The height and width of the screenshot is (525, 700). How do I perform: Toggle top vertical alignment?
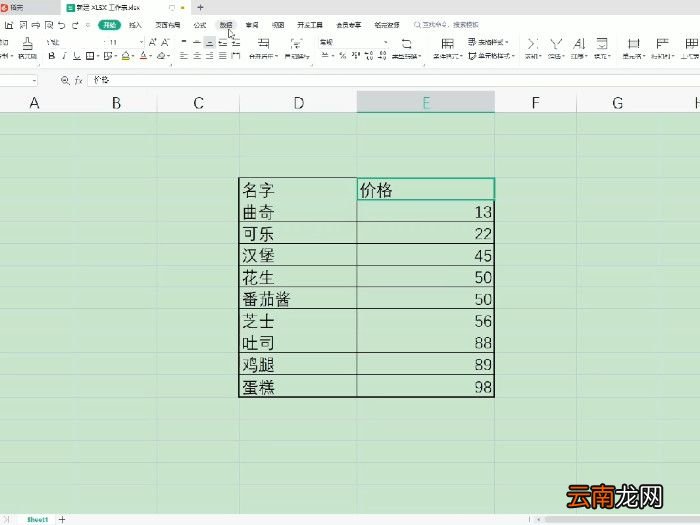pos(184,42)
